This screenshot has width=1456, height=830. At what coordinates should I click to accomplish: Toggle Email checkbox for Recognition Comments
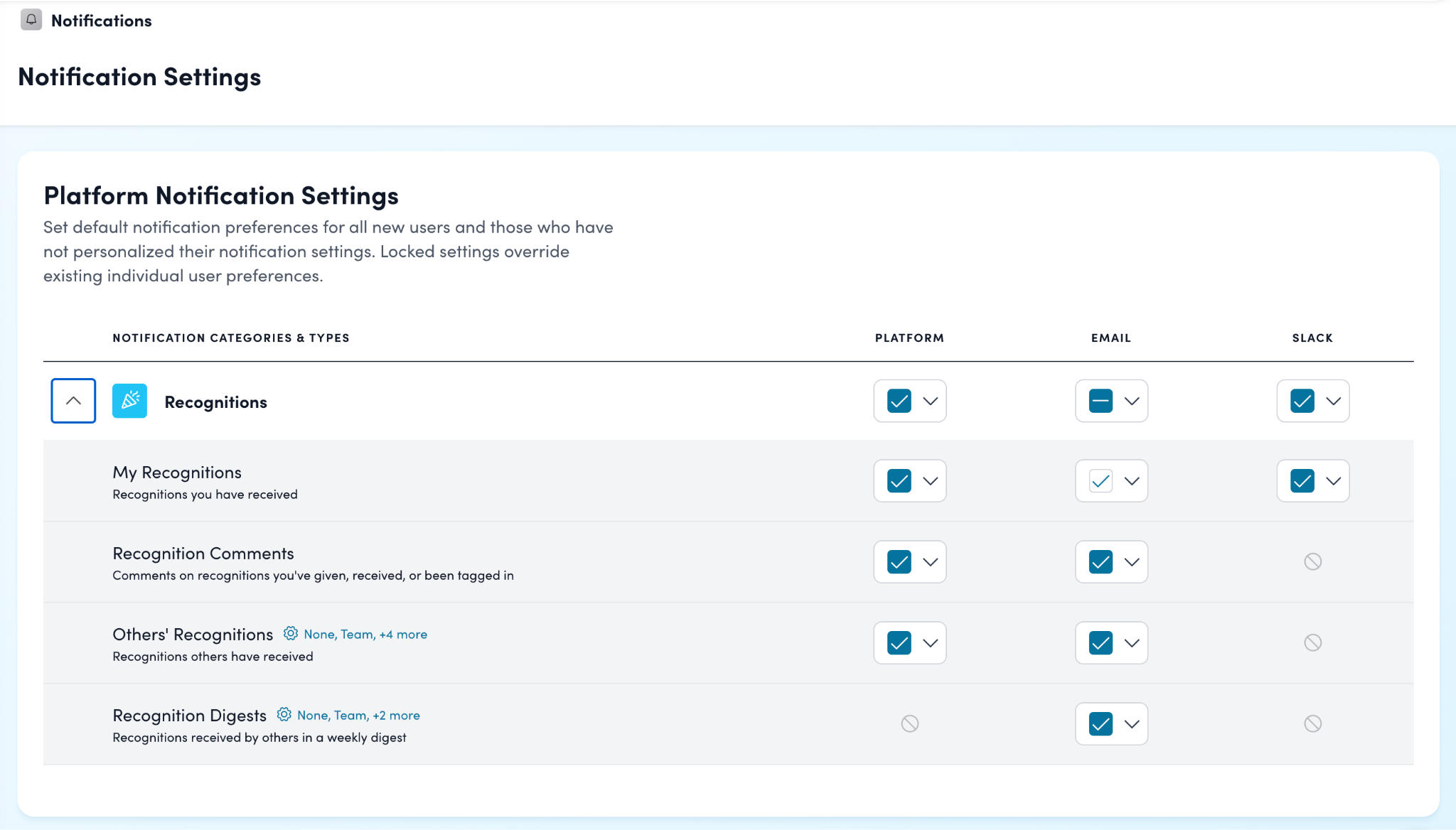pos(1100,562)
